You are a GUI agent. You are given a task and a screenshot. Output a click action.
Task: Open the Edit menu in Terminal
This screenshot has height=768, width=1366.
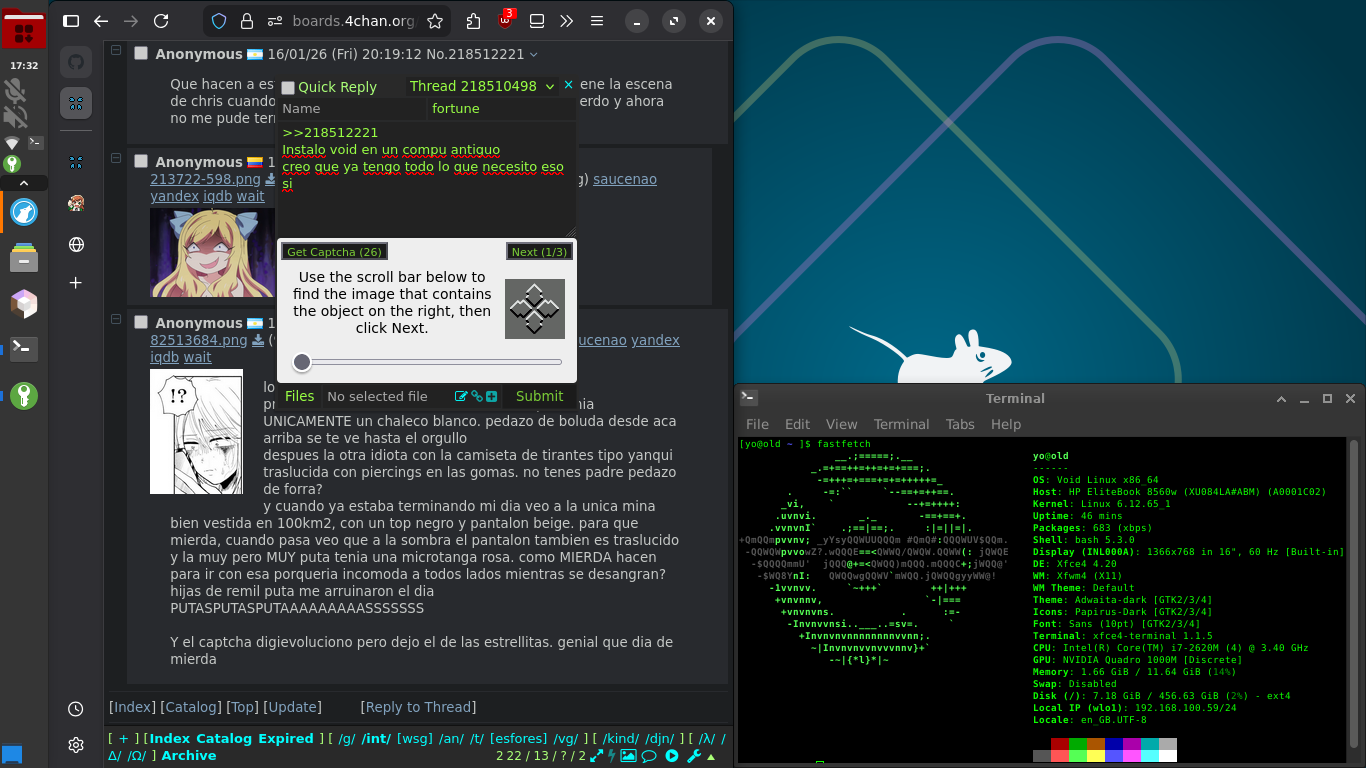[797, 424]
